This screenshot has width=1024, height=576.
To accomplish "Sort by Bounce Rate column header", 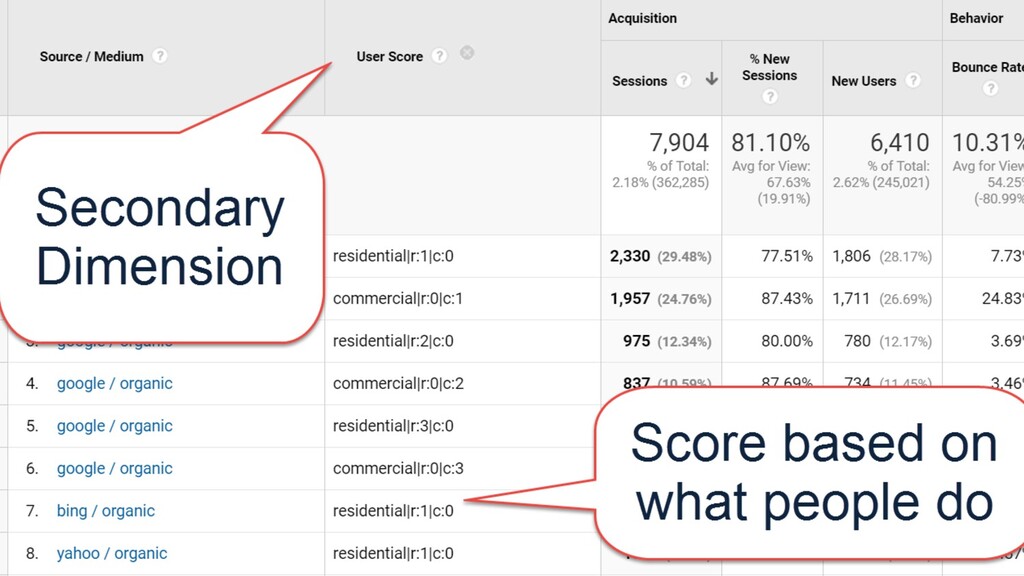I will point(987,67).
